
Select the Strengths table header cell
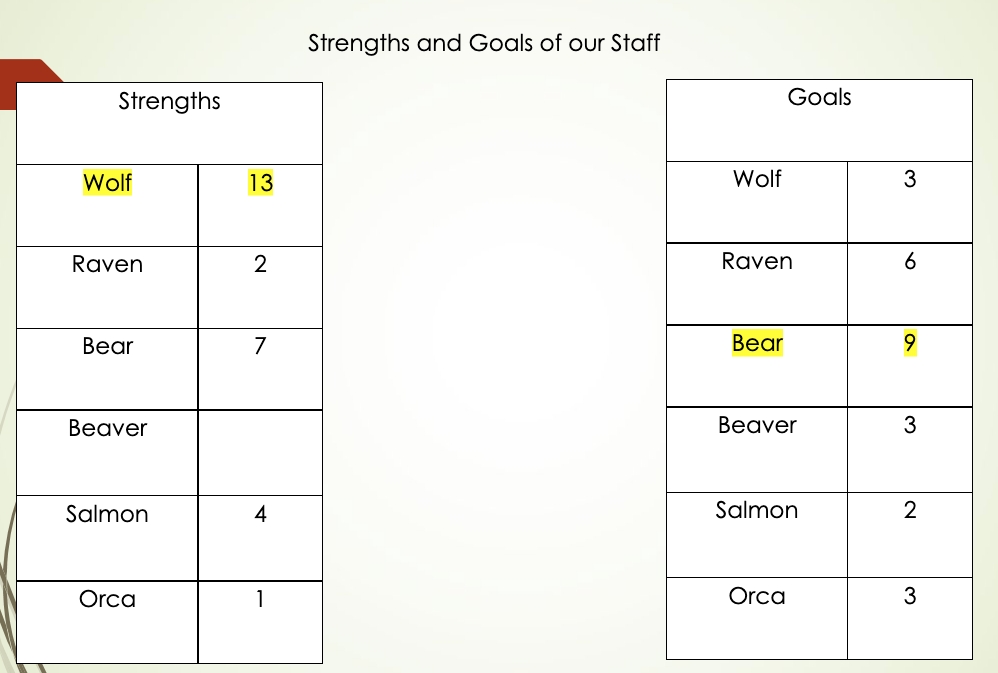tap(169, 101)
